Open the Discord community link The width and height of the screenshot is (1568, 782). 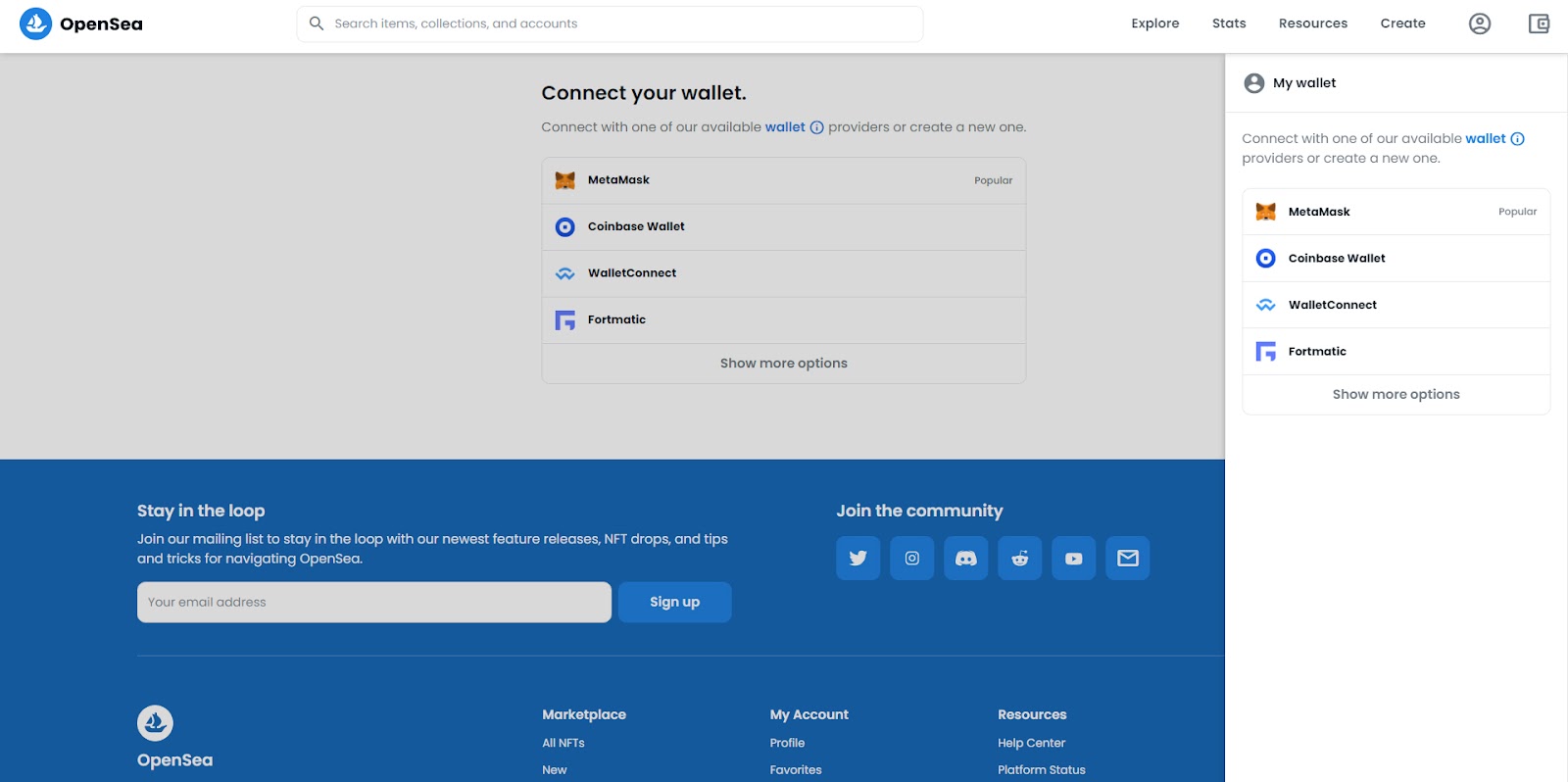(x=966, y=559)
